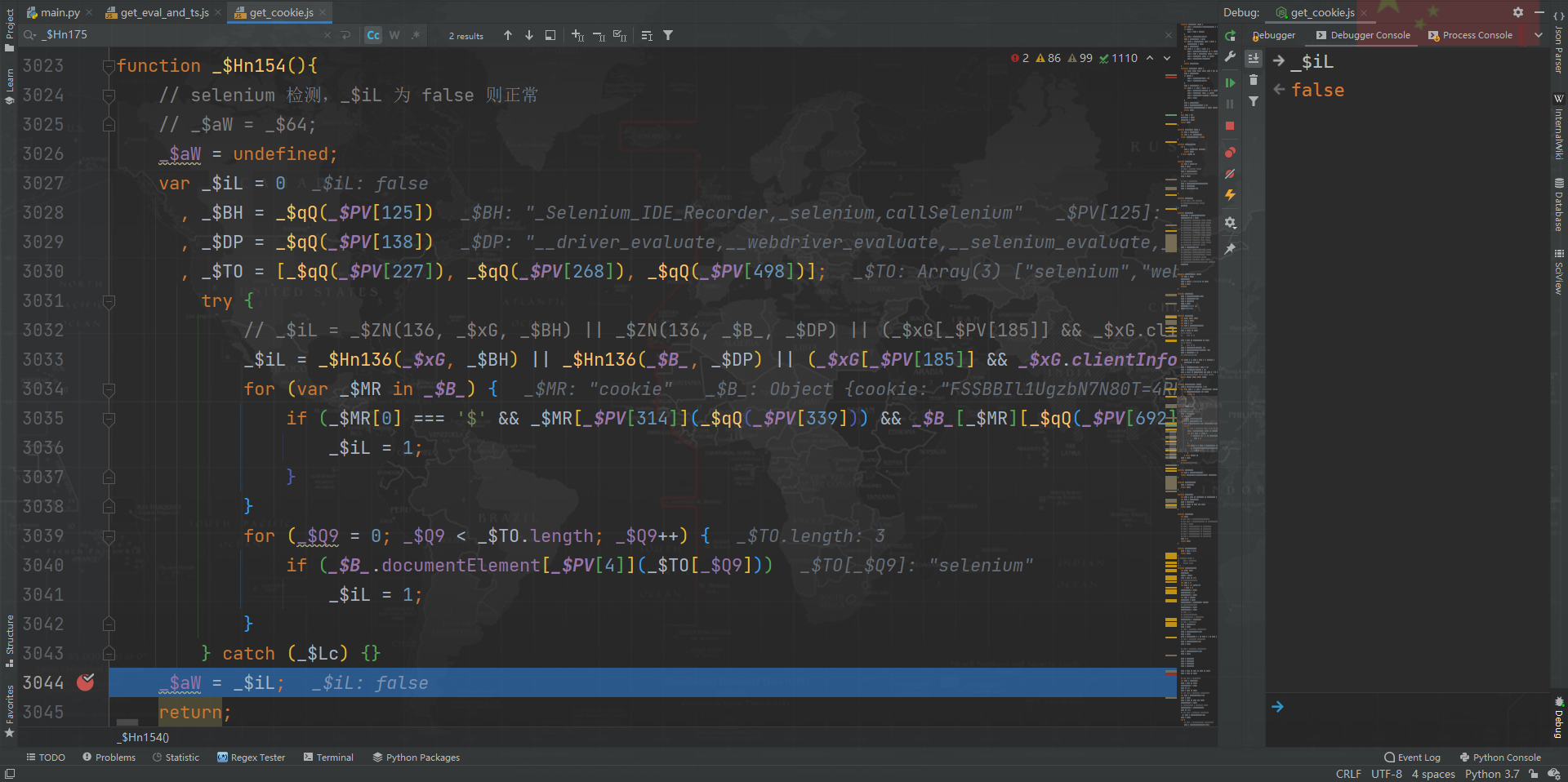Open the Json Parser side panel
This screenshot has height=782, width=1568.
coord(1559,42)
